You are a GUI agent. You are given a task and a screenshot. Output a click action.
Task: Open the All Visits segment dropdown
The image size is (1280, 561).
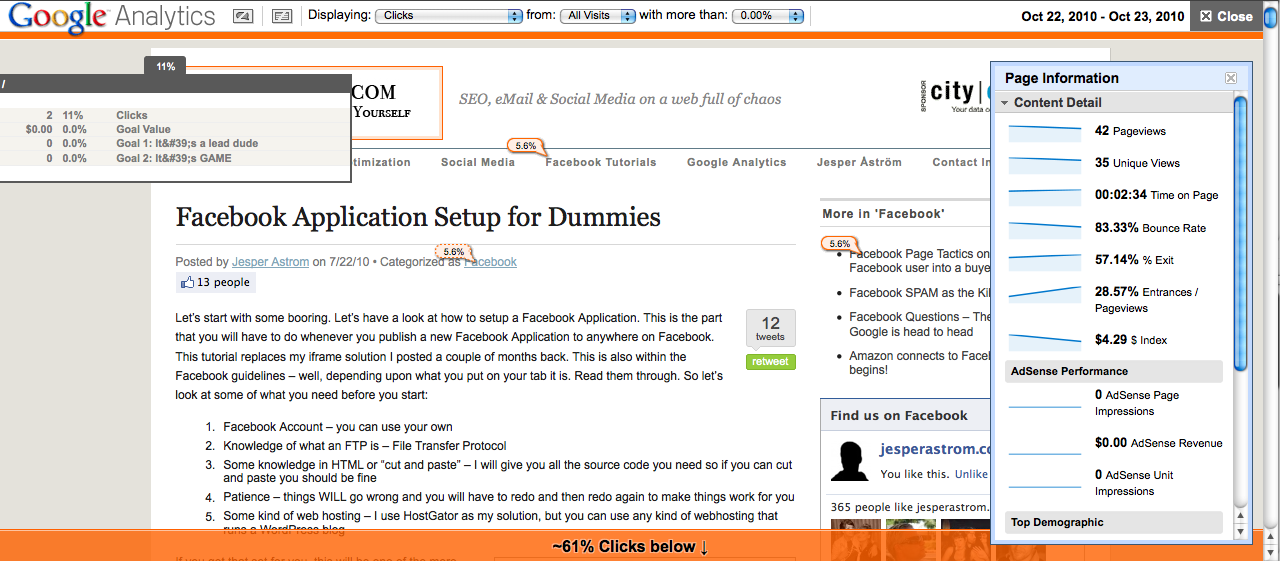click(597, 16)
